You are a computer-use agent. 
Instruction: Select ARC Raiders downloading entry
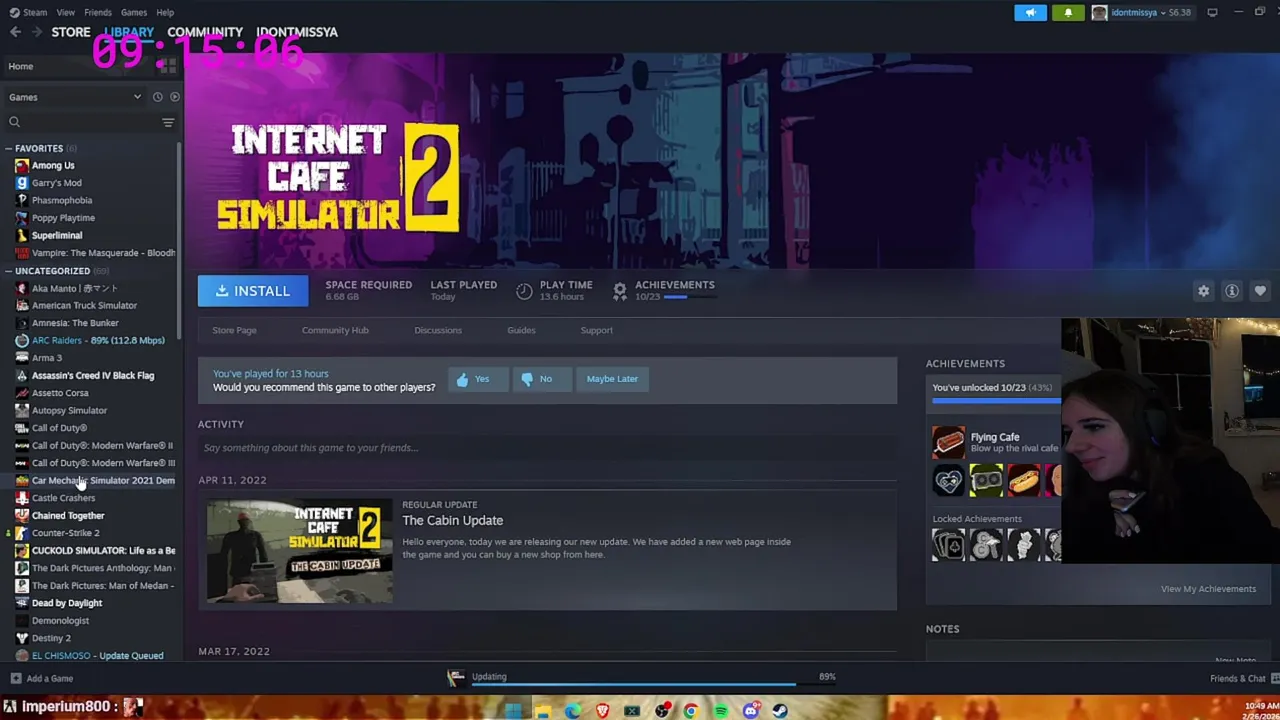click(98, 340)
